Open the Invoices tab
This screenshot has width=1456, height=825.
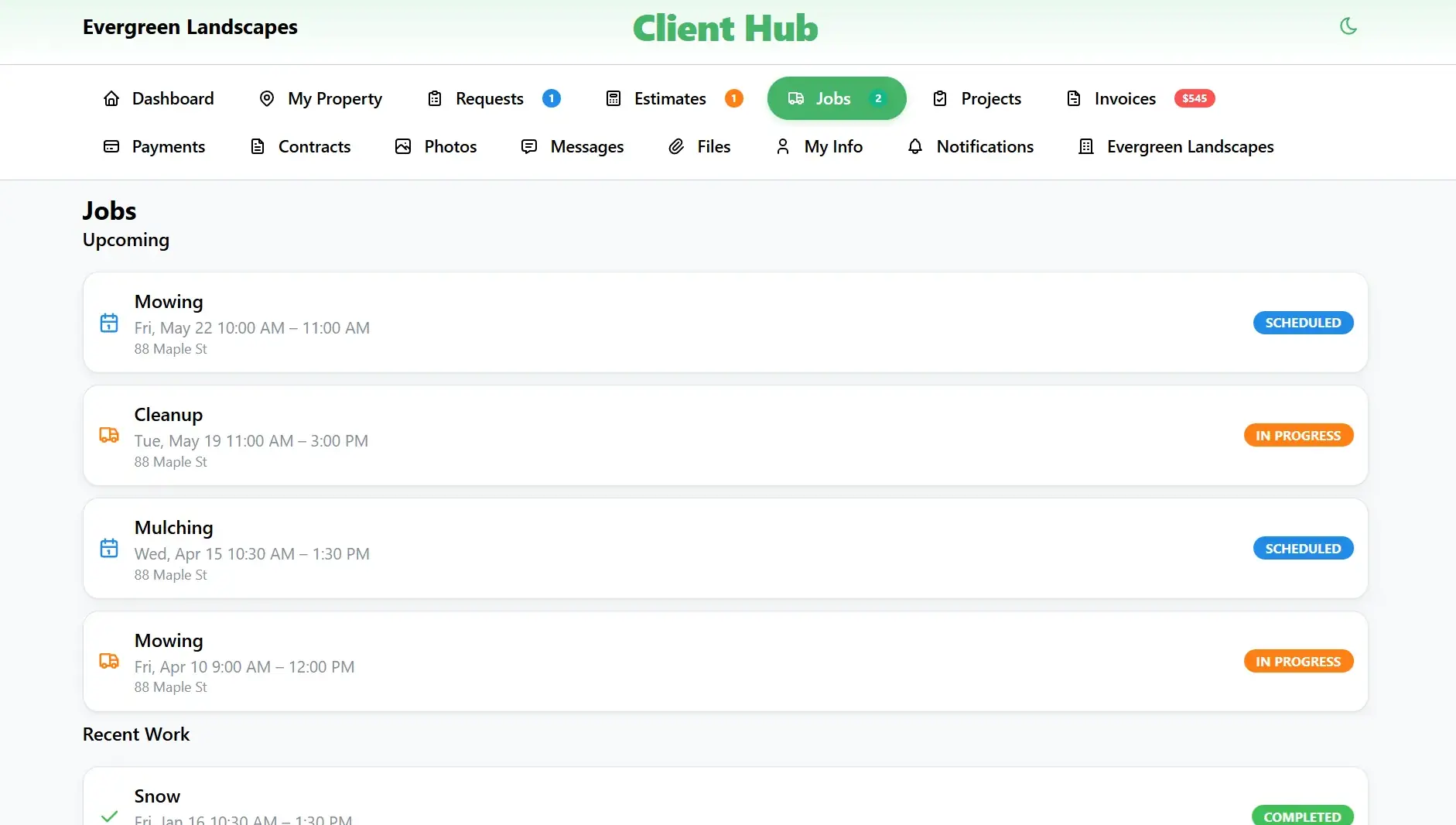(x=1140, y=98)
